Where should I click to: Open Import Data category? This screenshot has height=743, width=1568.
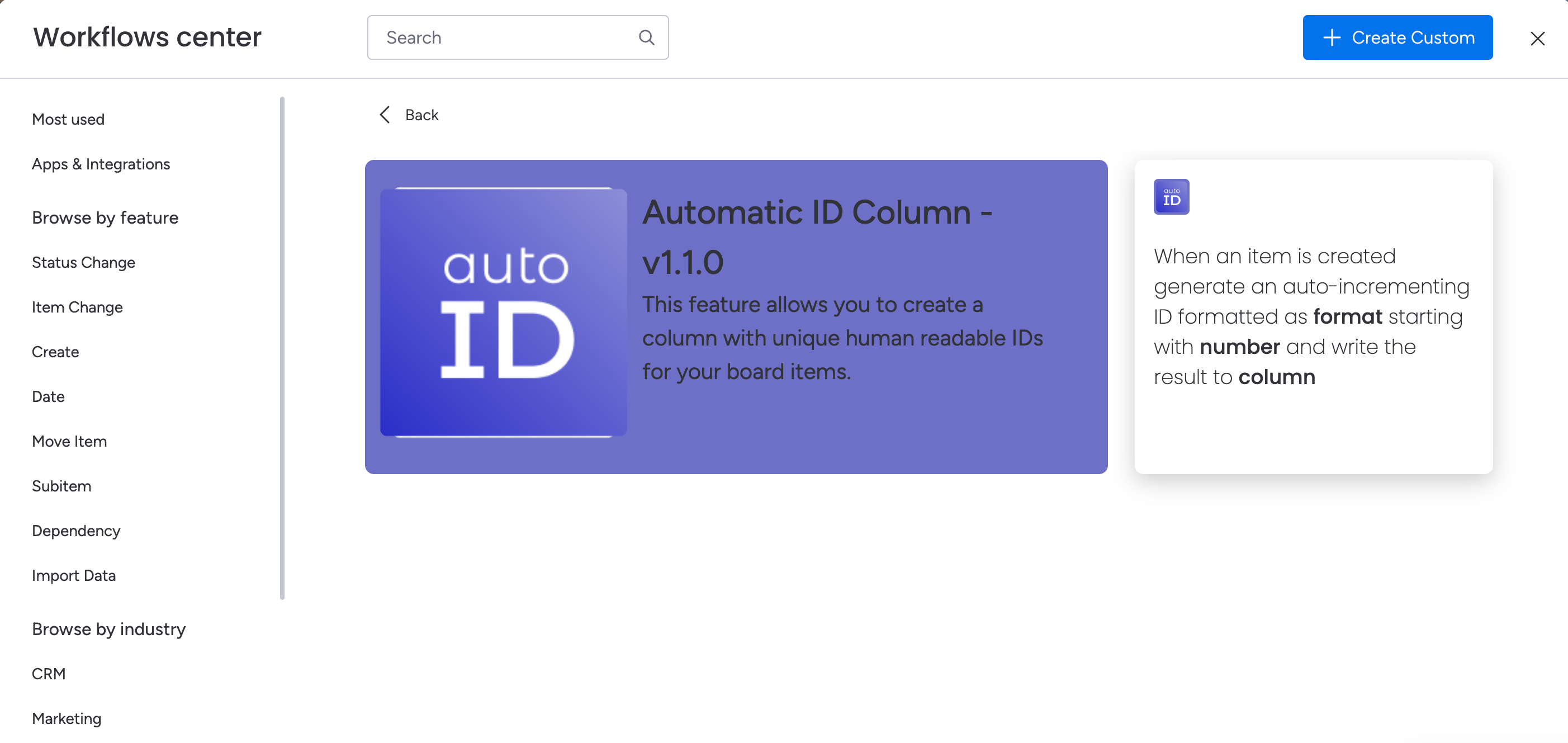[74, 576]
